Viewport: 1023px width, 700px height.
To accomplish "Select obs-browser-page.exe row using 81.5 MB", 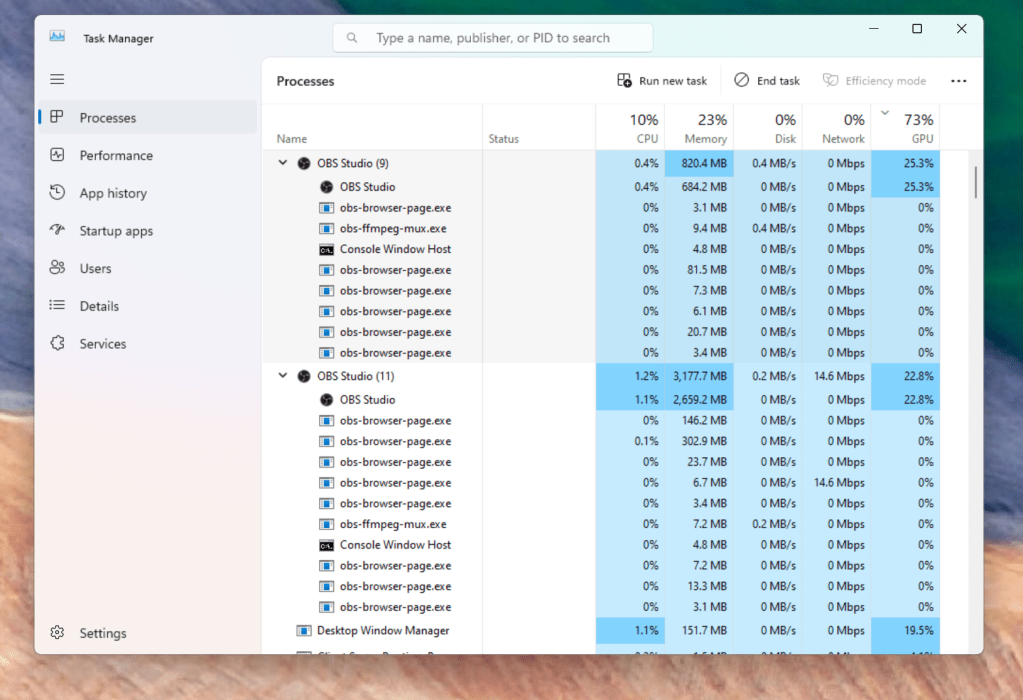I will [x=601, y=269].
